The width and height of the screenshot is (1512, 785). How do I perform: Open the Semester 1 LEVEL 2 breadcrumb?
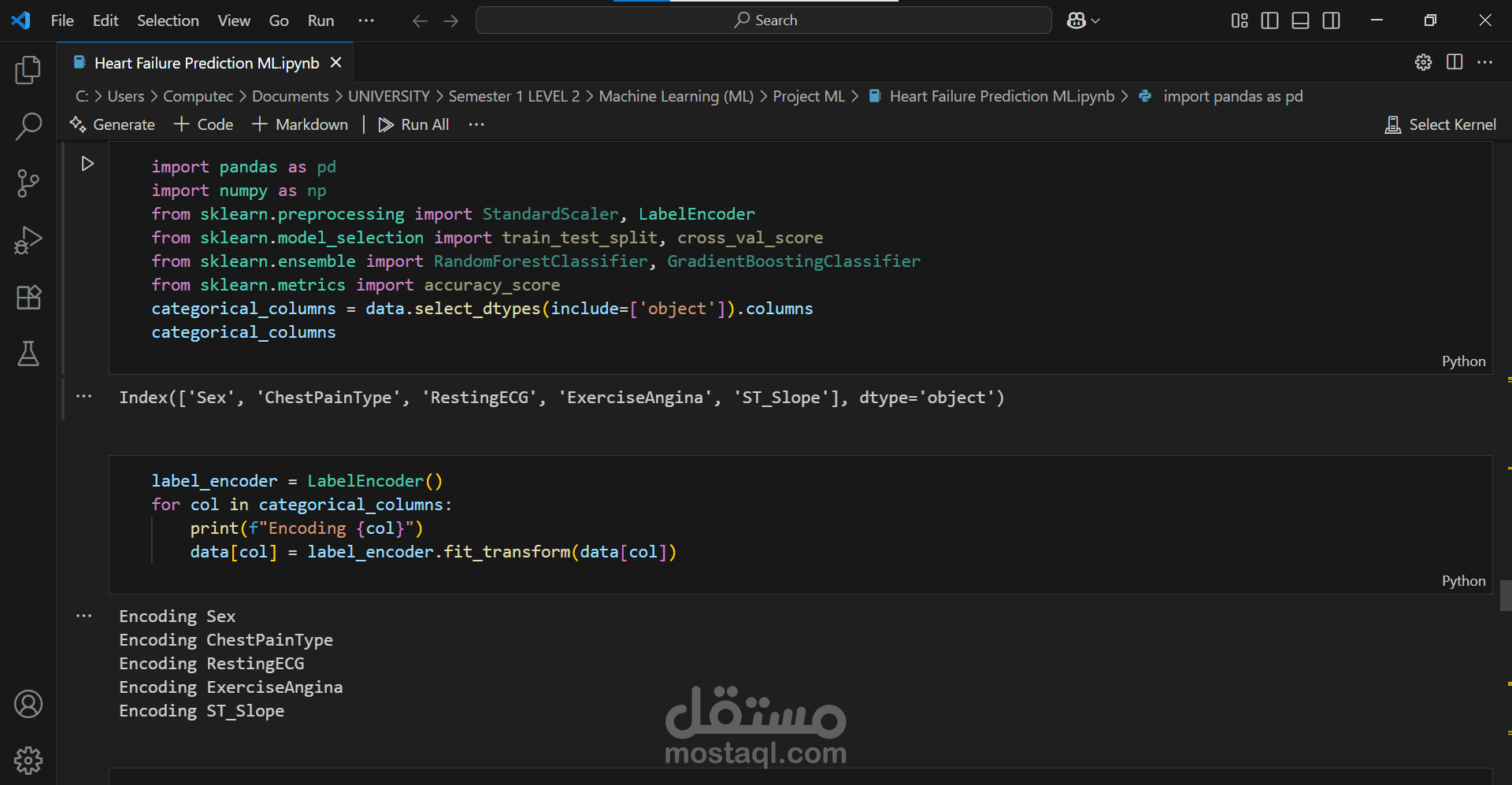coord(514,96)
